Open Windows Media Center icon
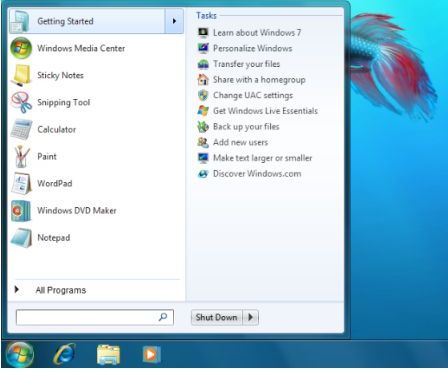 pyautogui.click(x=21, y=48)
